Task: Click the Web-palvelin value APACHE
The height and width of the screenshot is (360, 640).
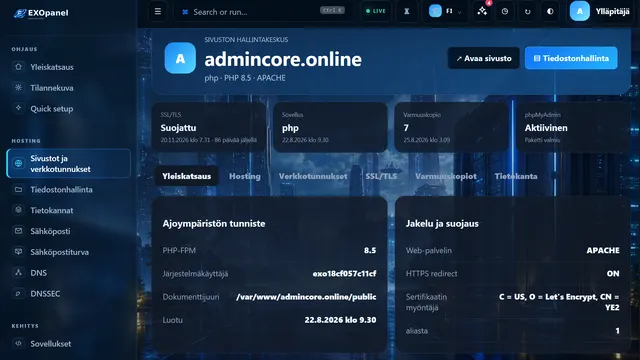Action: pyautogui.click(x=603, y=250)
